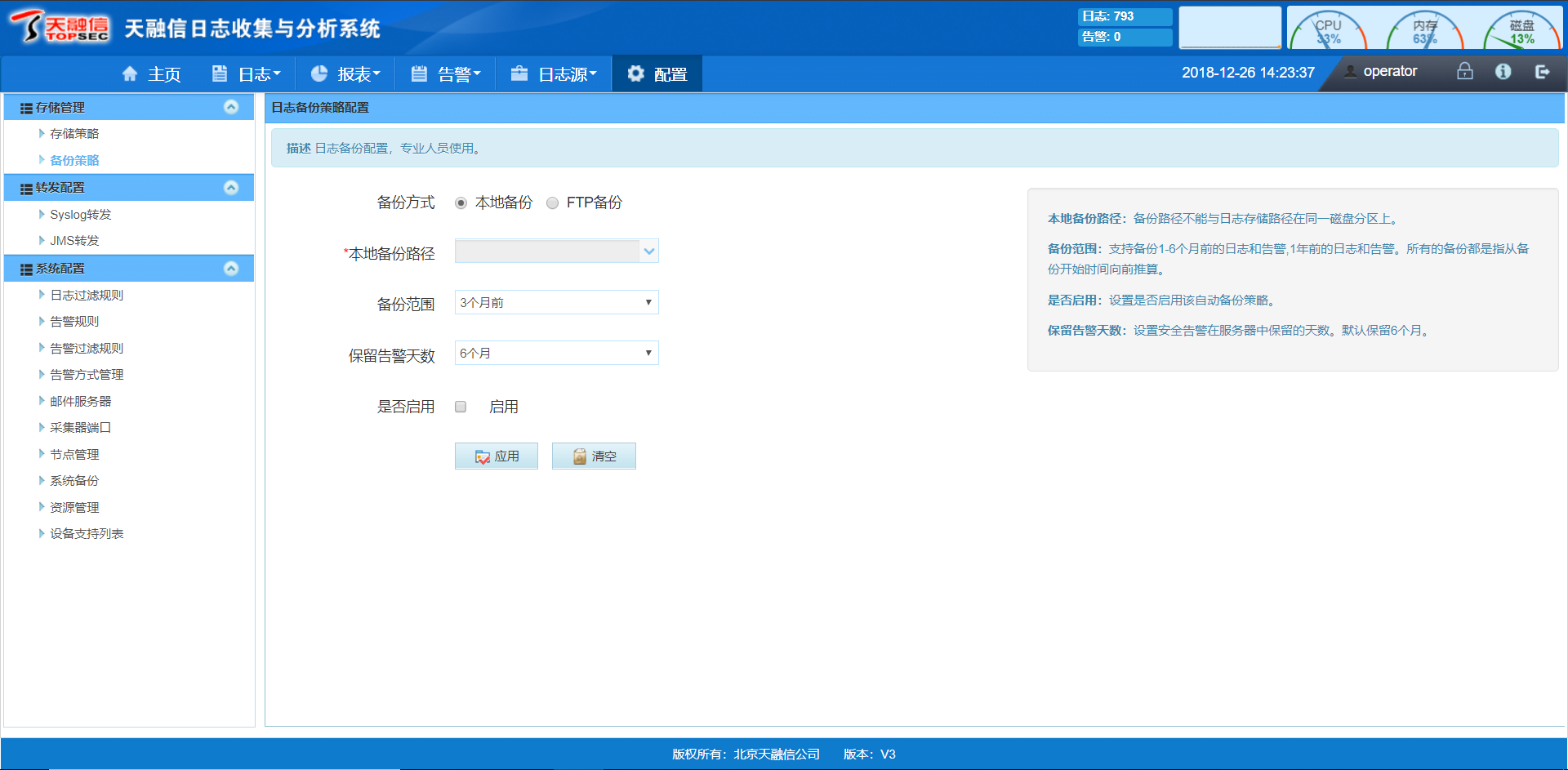
Task: Open the info icon in header
Action: click(1503, 72)
